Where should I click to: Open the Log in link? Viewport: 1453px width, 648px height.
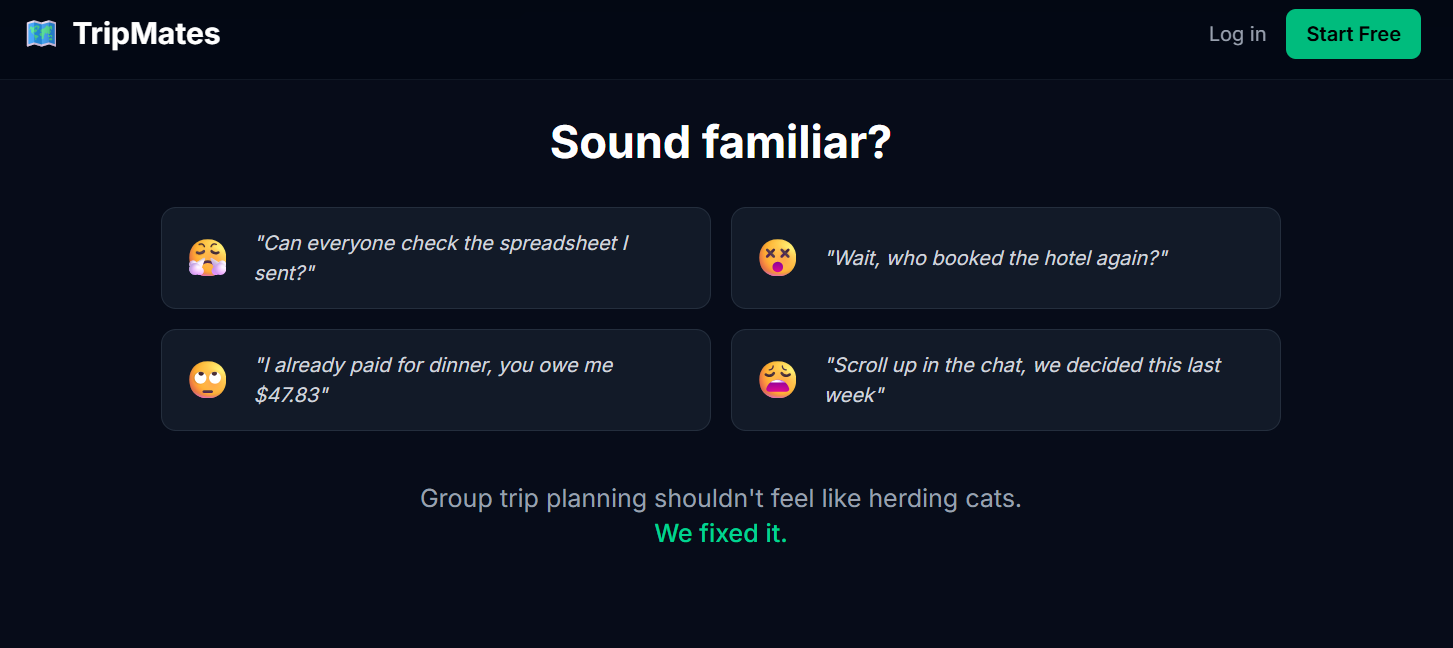1237,34
